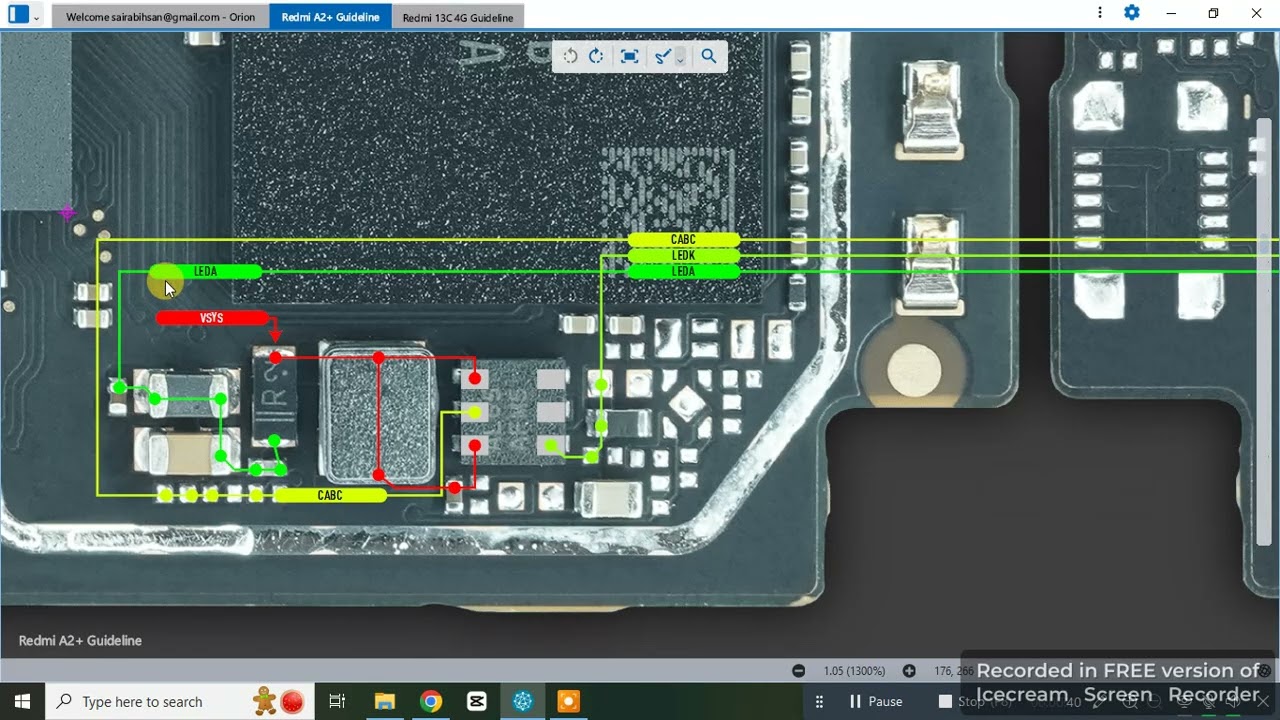Click the red VSYS net label
Screen dimensions: 1280x720
(x=212, y=318)
